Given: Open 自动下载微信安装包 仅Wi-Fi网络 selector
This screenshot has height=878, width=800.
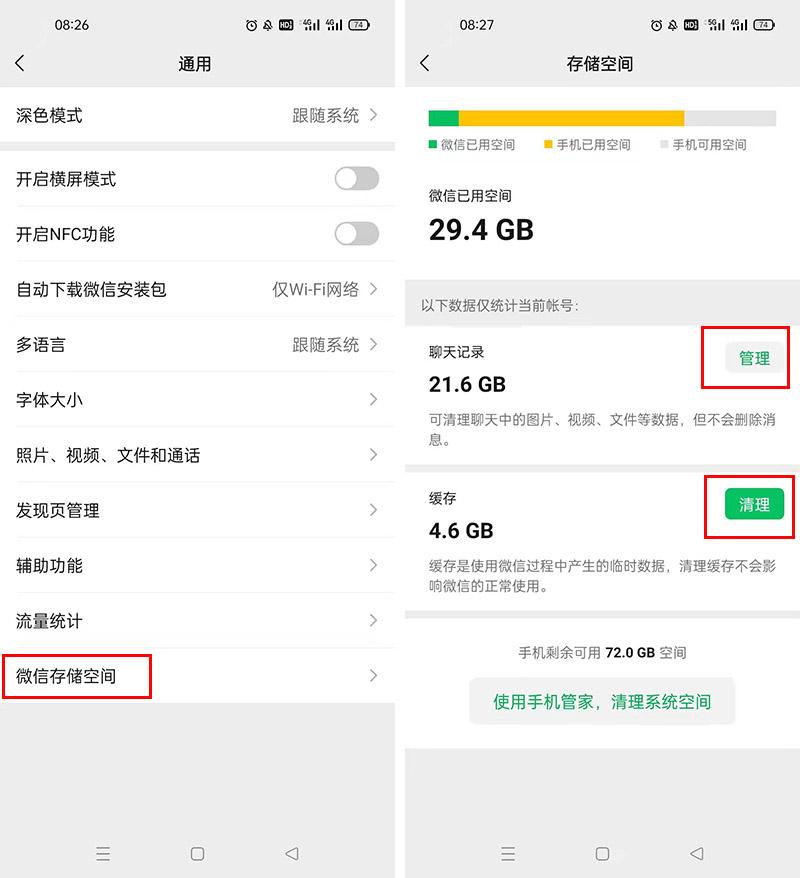Looking at the screenshot, I should [x=324, y=290].
